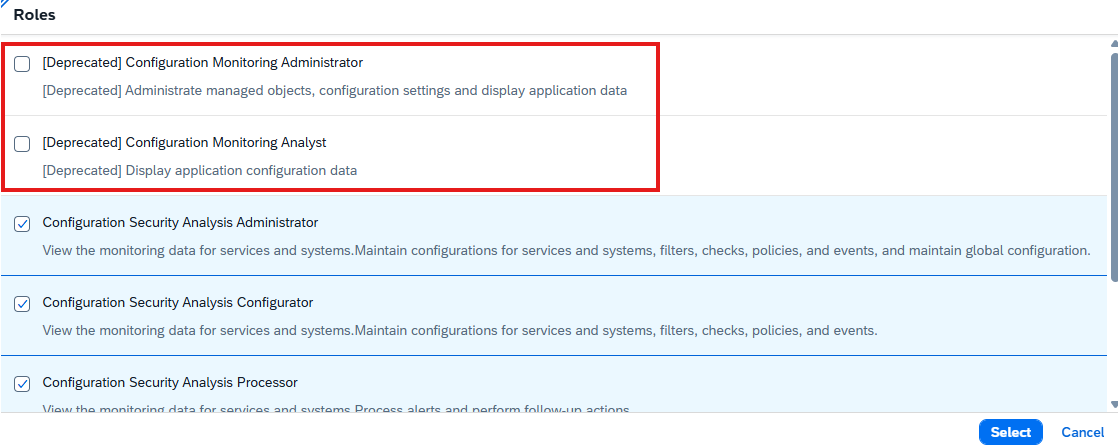Click 'Configuration Security Analysis Processor' role title
This screenshot has width=1118, height=448.
pyautogui.click(x=170, y=382)
